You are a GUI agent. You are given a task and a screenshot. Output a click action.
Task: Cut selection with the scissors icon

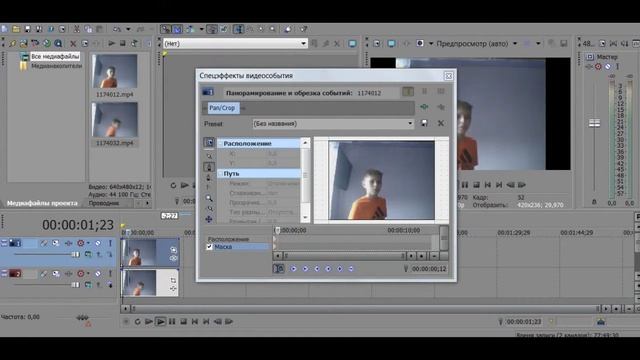point(77,29)
